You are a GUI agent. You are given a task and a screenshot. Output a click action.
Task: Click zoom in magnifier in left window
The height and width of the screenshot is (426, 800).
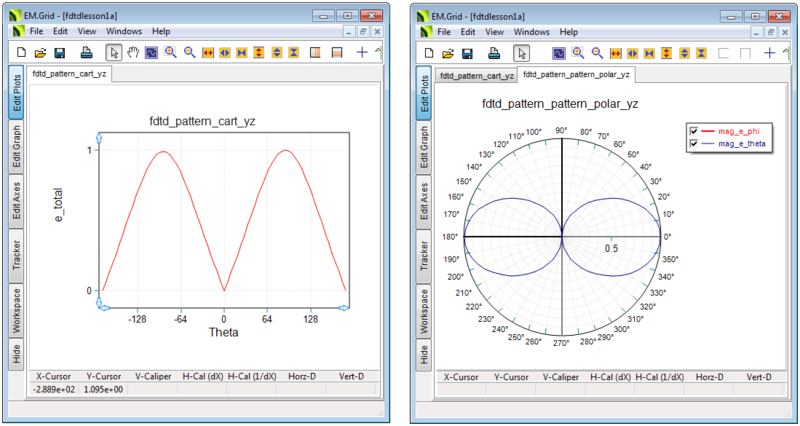point(170,52)
